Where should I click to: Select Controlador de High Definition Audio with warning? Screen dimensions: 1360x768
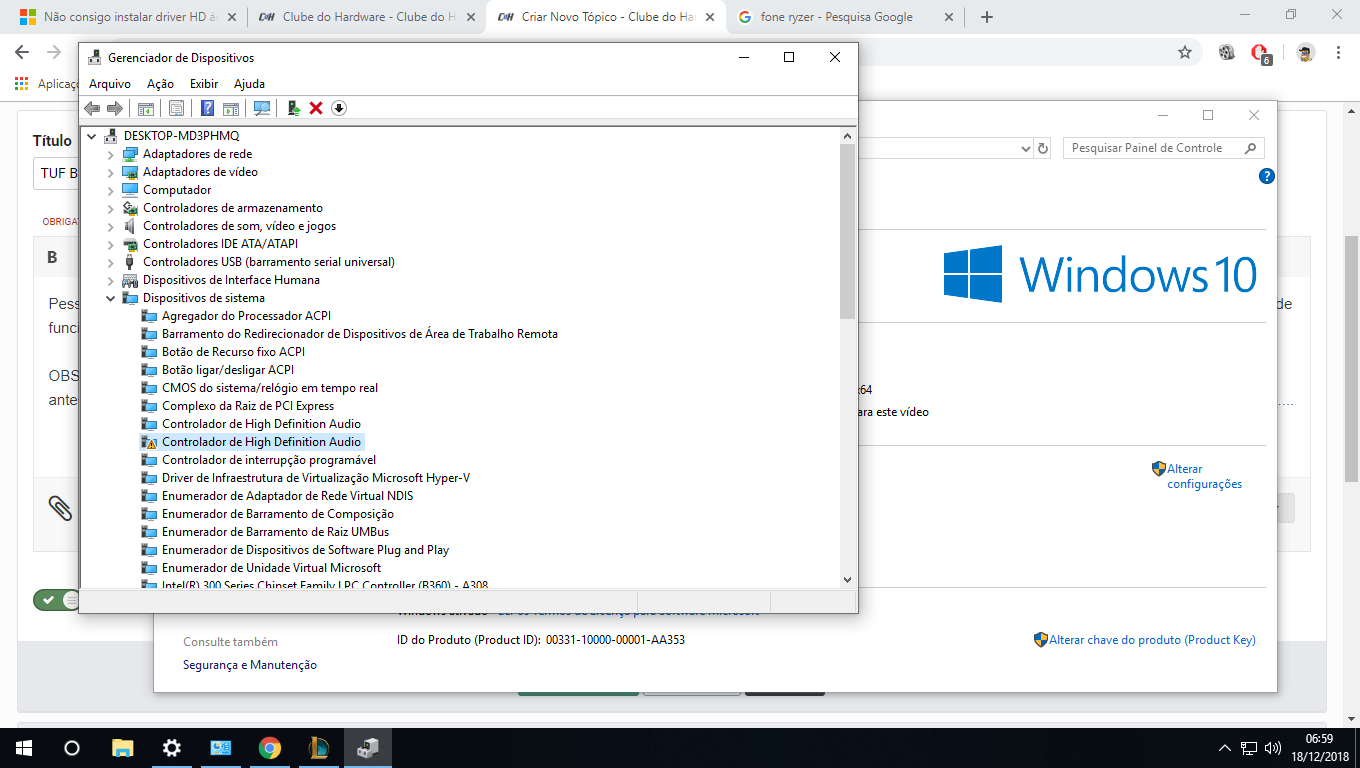[x=252, y=442]
